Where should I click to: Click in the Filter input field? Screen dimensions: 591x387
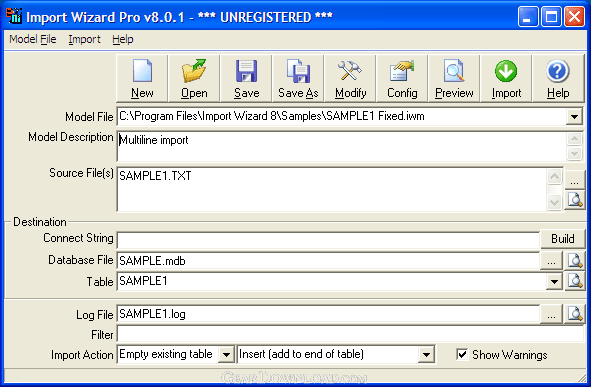tap(350, 334)
